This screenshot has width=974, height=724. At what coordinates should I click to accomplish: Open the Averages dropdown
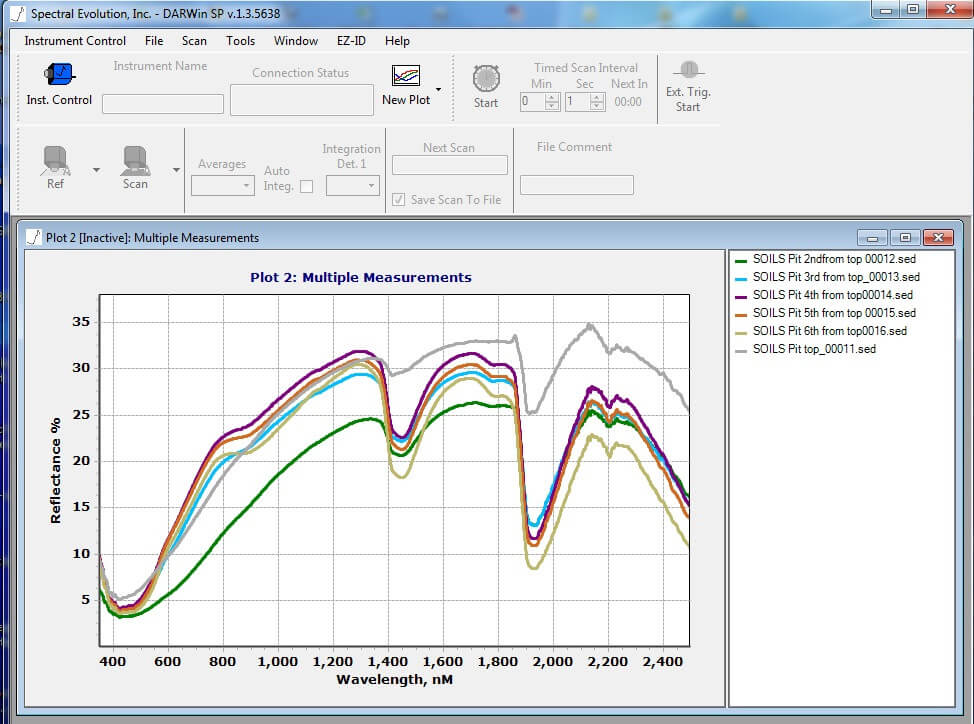[222, 186]
